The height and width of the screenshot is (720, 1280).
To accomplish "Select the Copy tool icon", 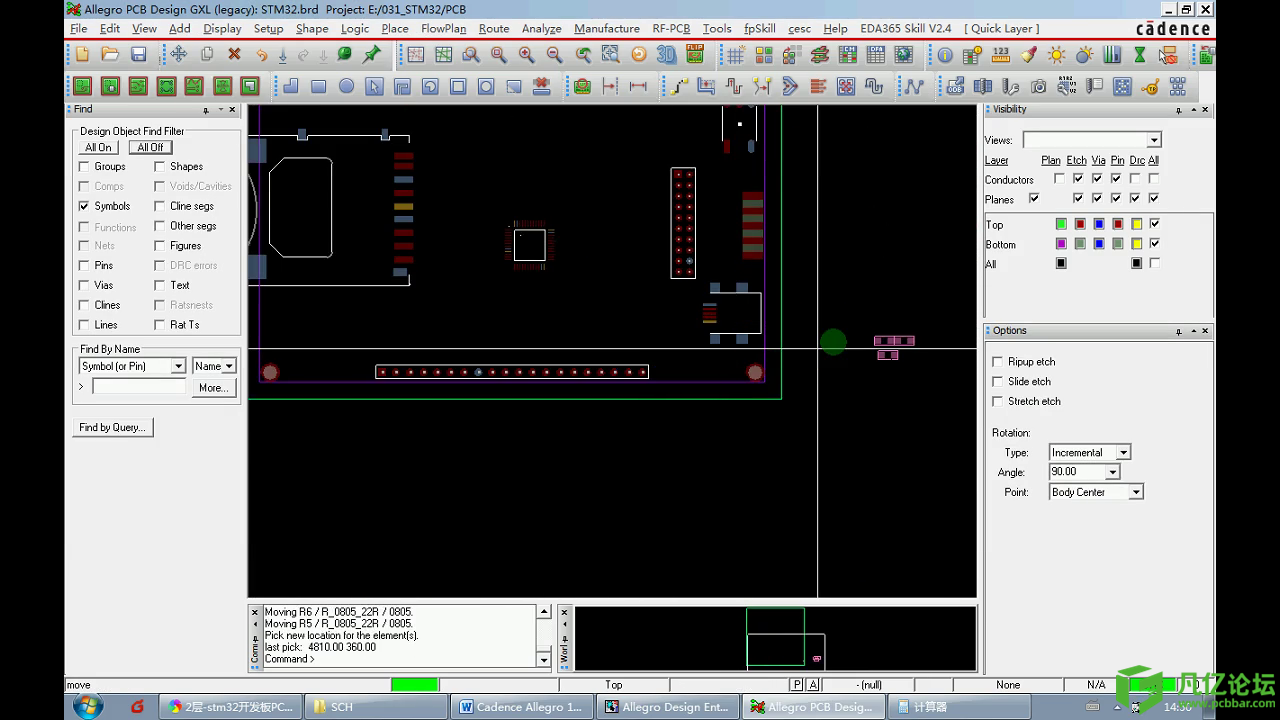I will pyautogui.click(x=206, y=54).
